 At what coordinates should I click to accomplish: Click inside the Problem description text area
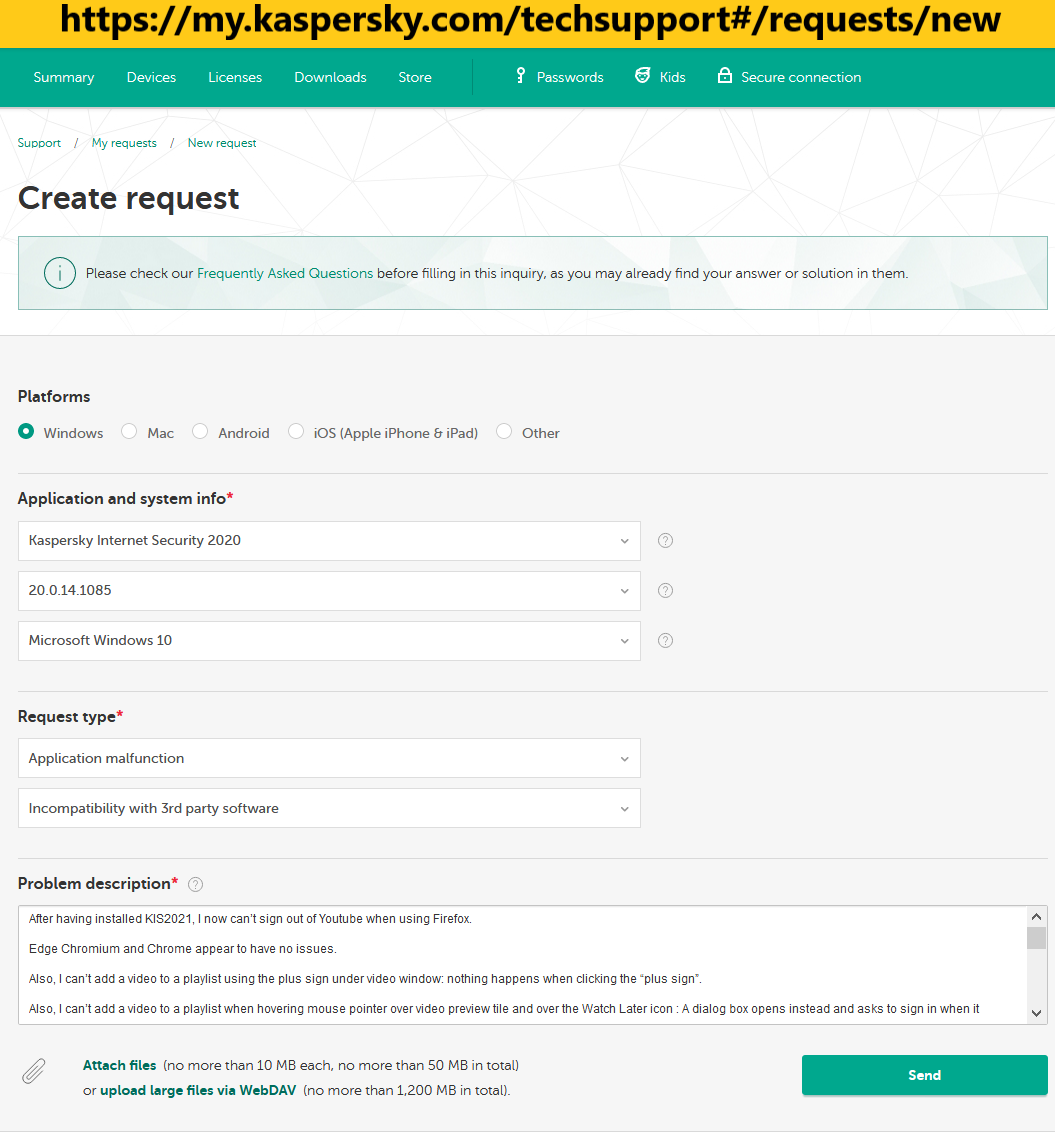tap(520, 964)
